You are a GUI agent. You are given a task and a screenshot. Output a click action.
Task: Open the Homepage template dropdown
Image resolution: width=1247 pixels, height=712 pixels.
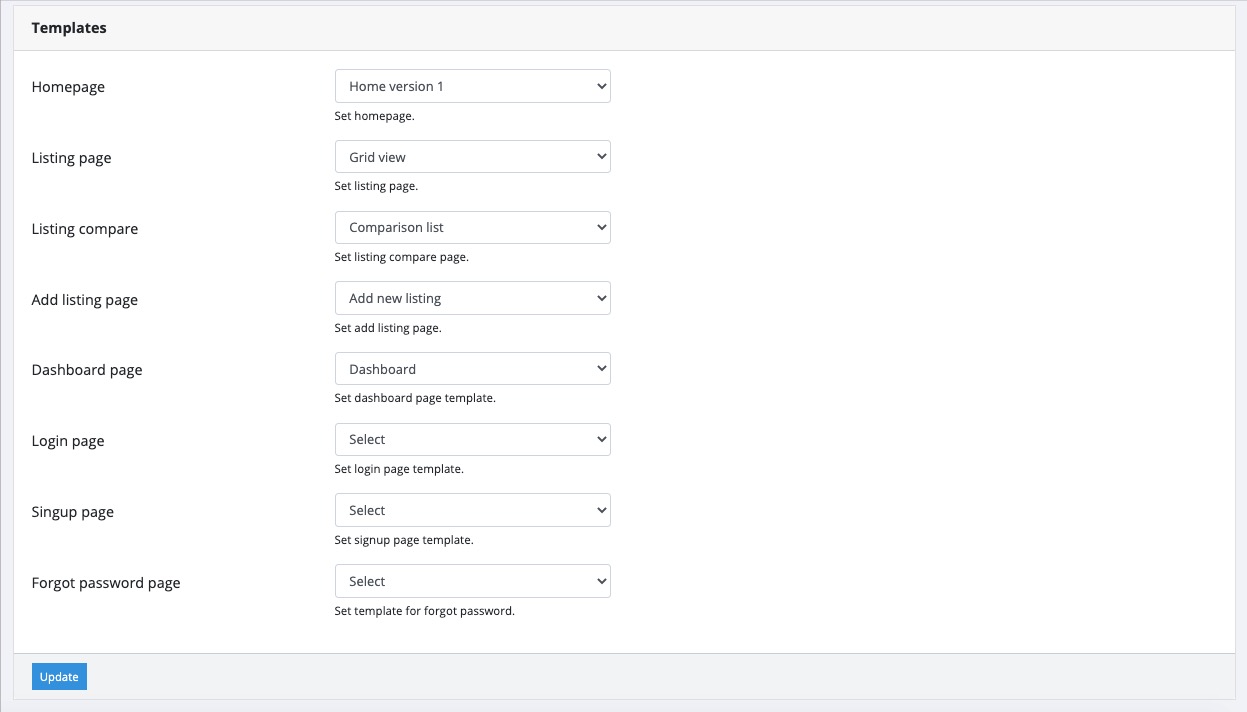472,86
